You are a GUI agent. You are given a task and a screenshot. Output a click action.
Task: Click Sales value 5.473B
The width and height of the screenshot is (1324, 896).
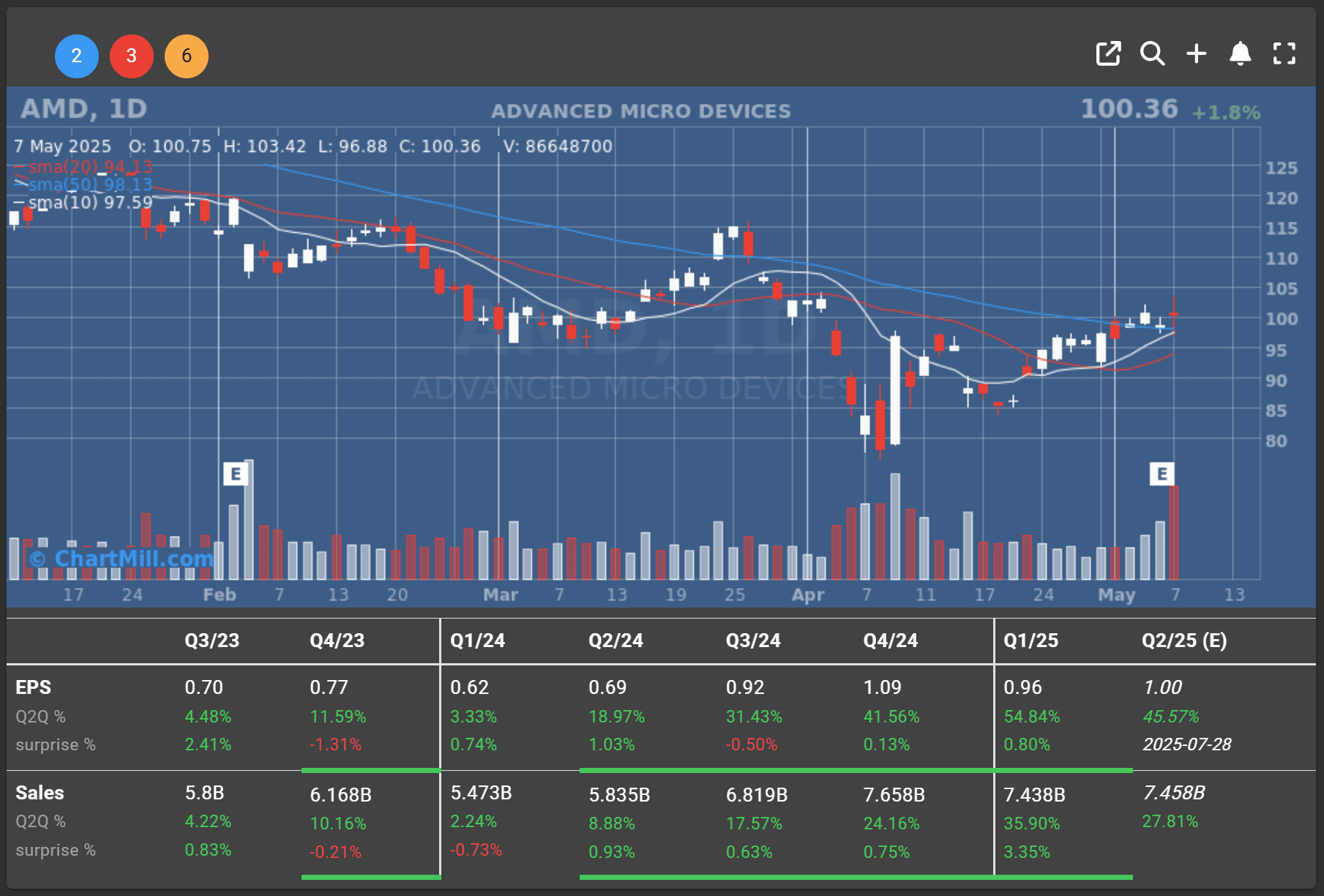click(x=482, y=793)
